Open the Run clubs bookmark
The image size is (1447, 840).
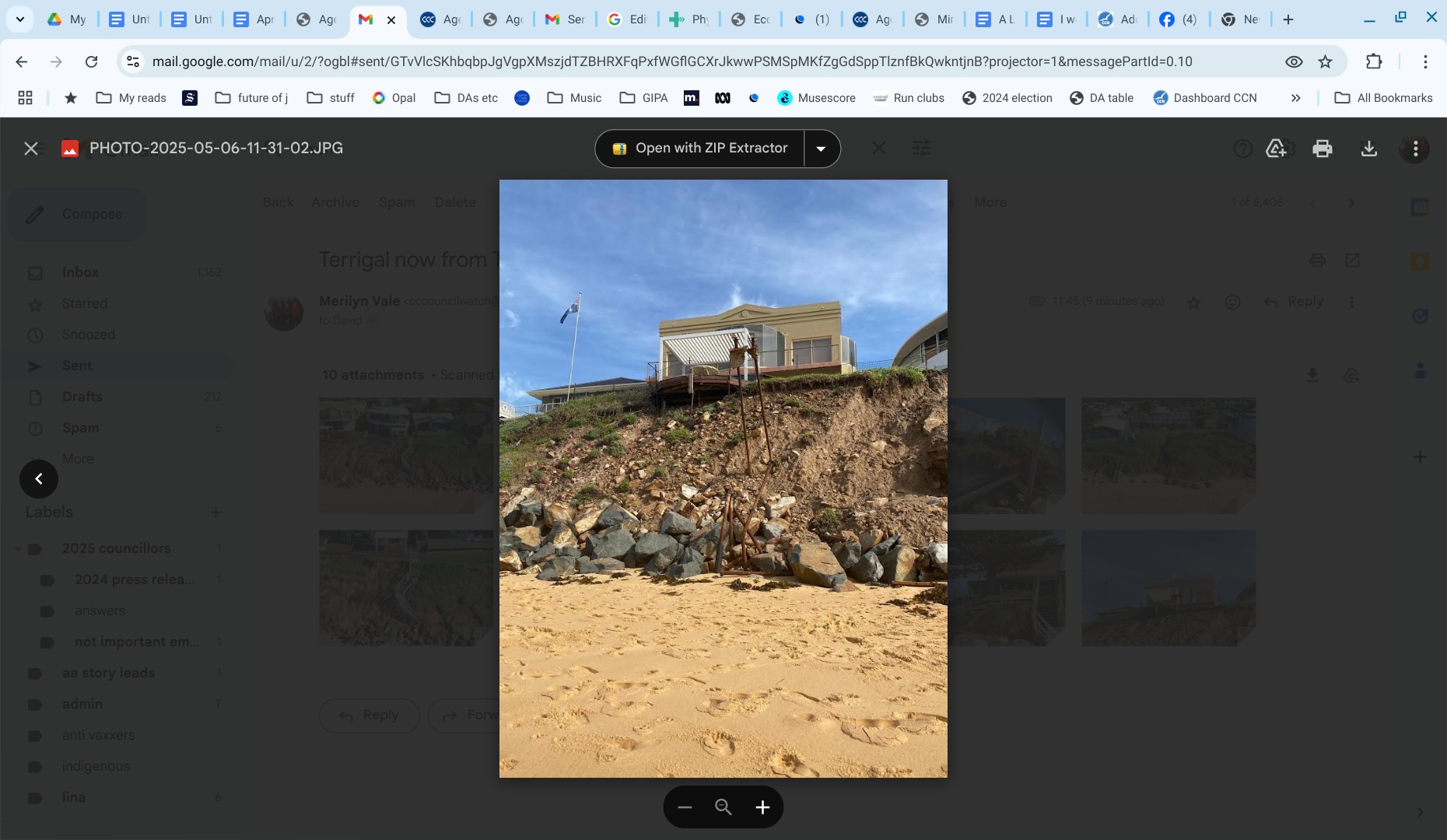pyautogui.click(x=908, y=98)
